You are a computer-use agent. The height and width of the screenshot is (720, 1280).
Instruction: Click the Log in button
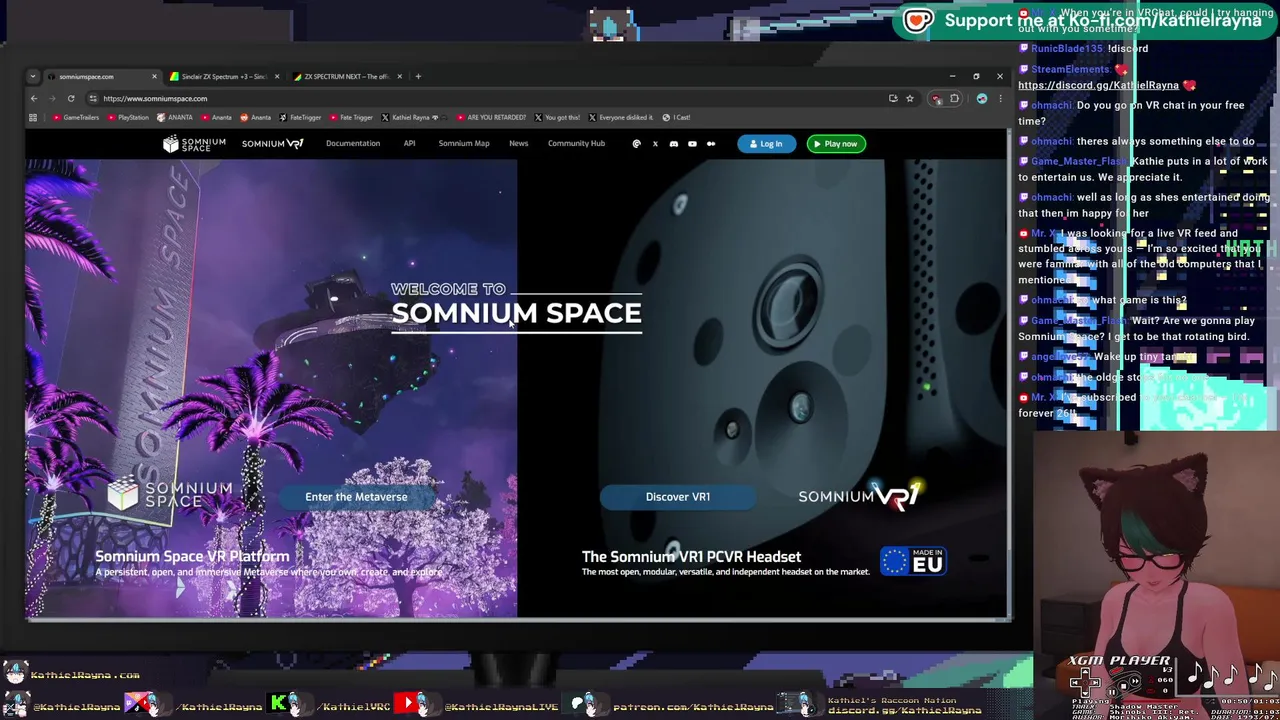(x=767, y=144)
